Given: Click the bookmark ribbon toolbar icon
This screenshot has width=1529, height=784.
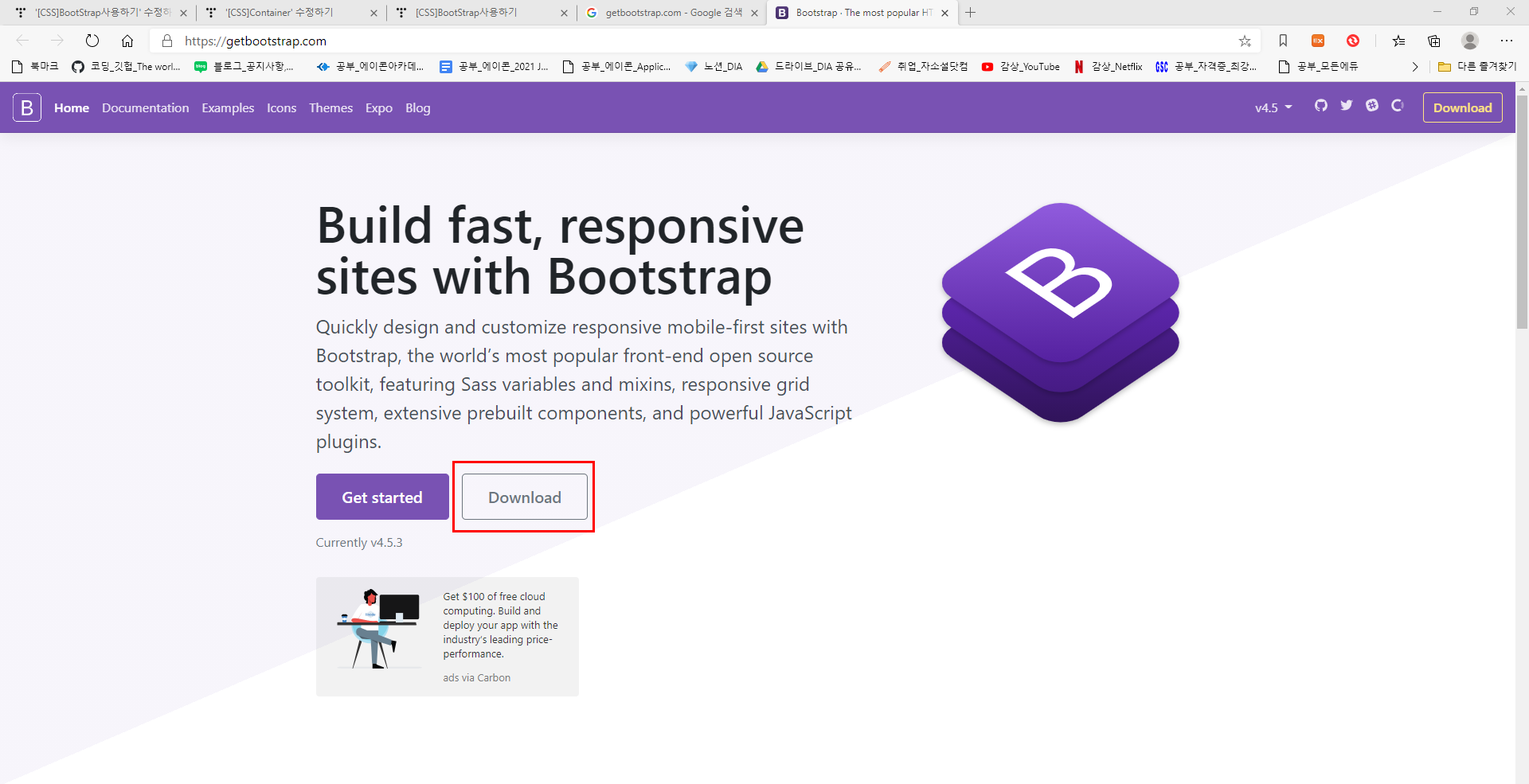Looking at the screenshot, I should [x=1283, y=41].
